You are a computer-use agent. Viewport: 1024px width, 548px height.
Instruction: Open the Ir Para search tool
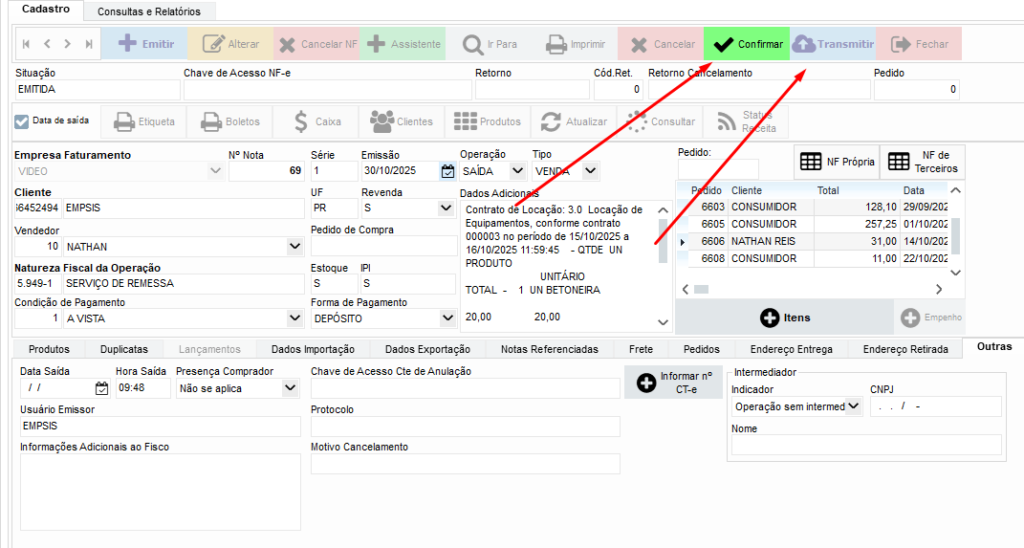click(489, 44)
